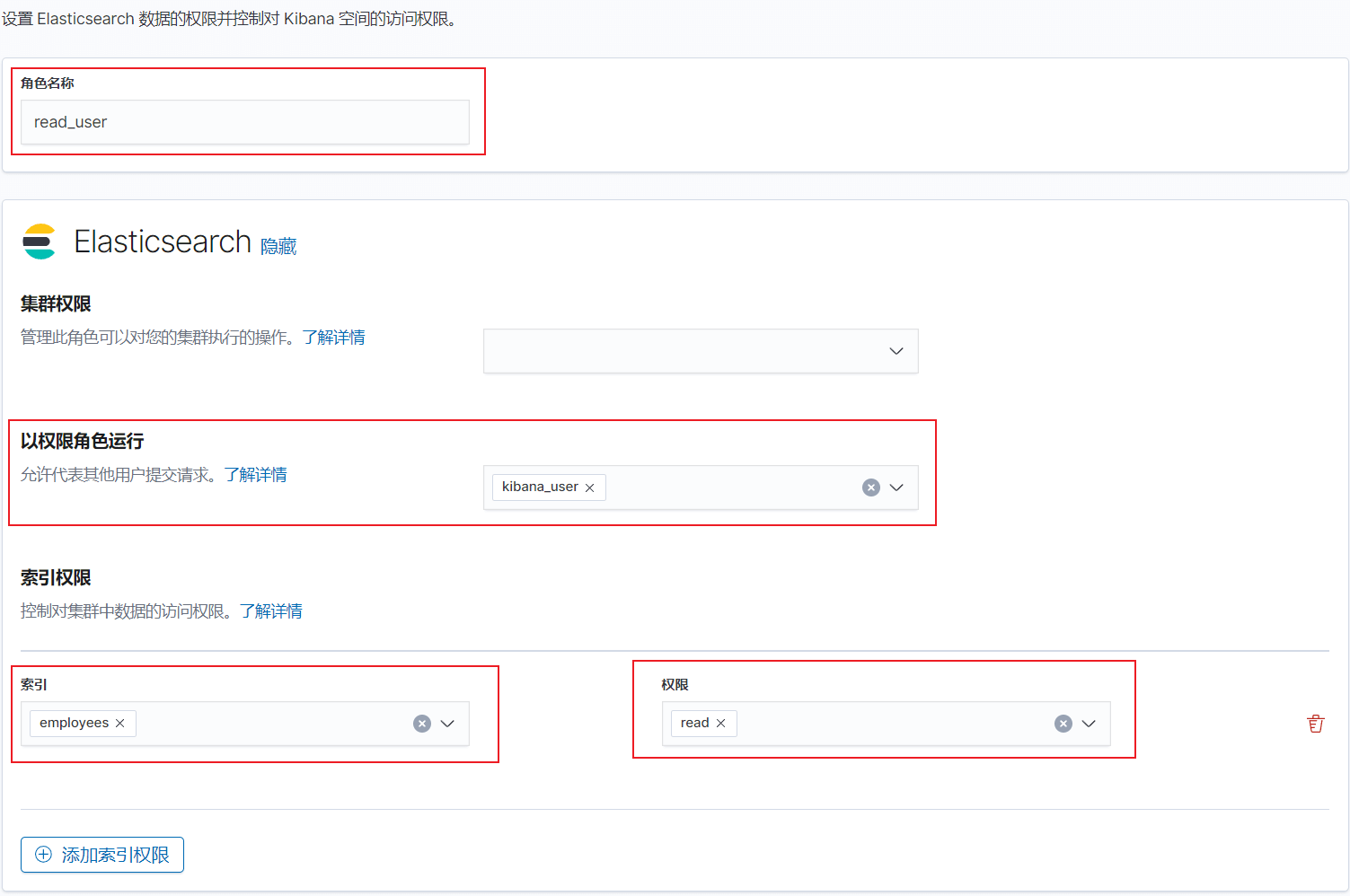Click the role name field with read_user

tap(244, 122)
